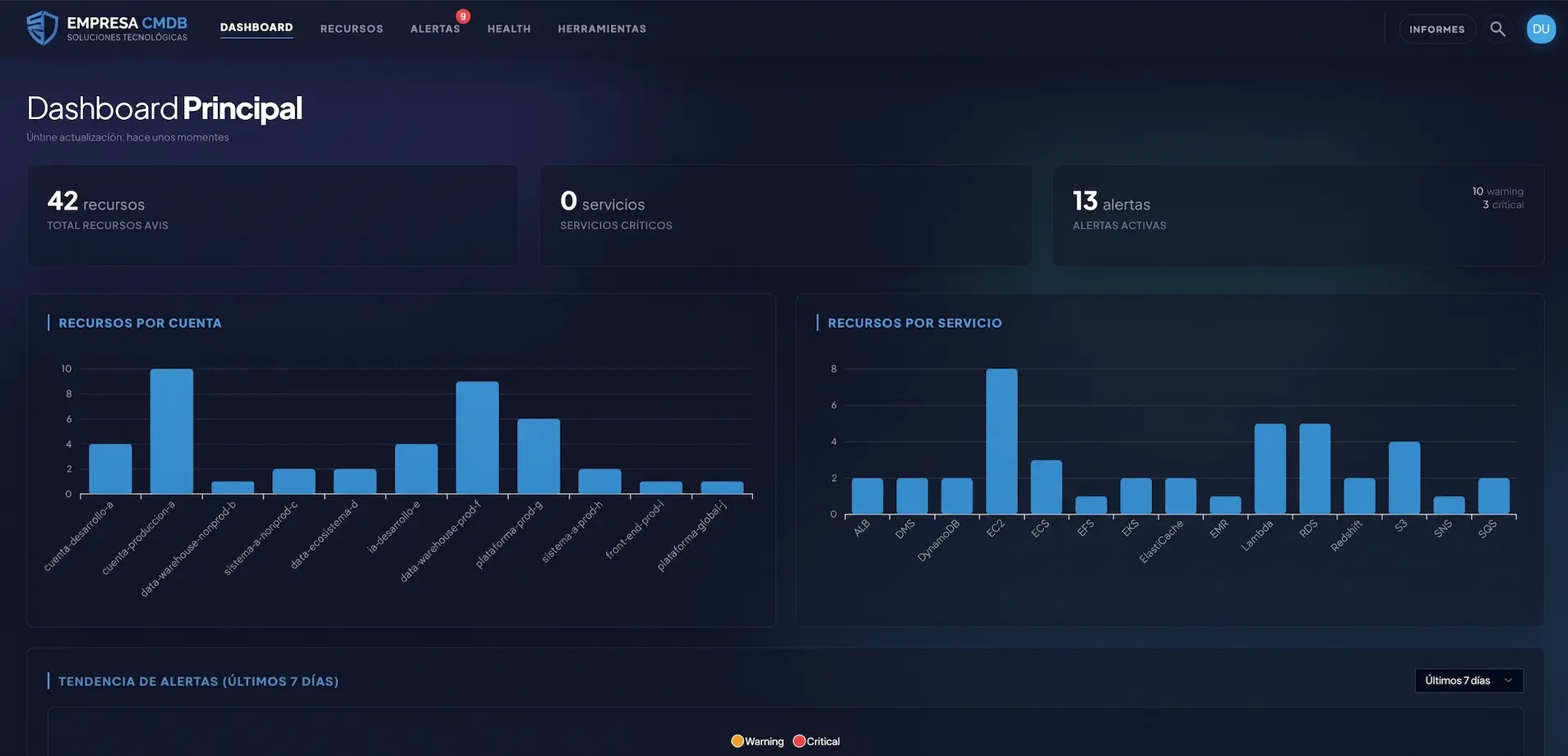Click the SNS axis label
This screenshot has height=756, width=1568.
coord(1443,528)
